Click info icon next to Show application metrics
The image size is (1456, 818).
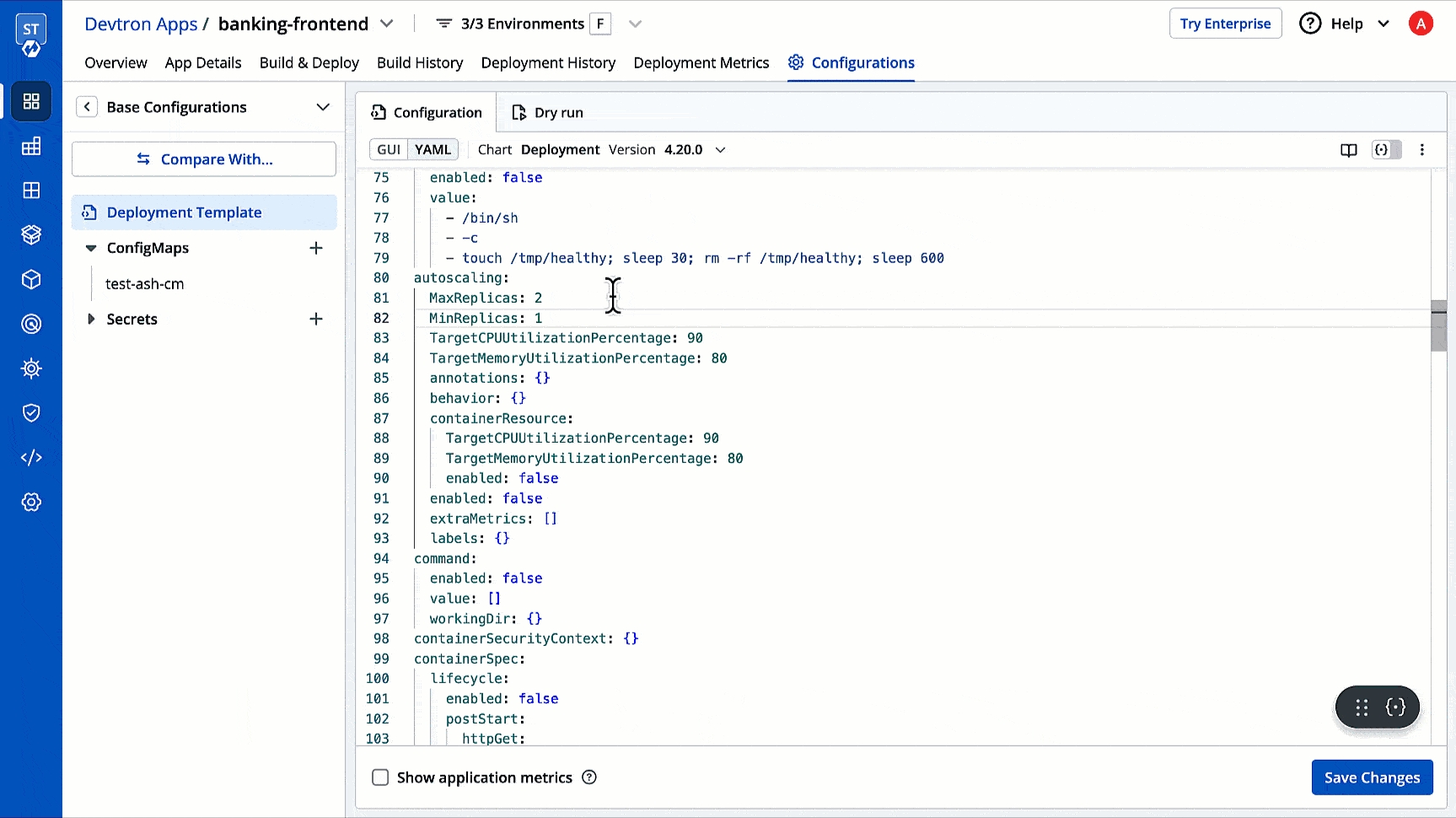pos(589,778)
